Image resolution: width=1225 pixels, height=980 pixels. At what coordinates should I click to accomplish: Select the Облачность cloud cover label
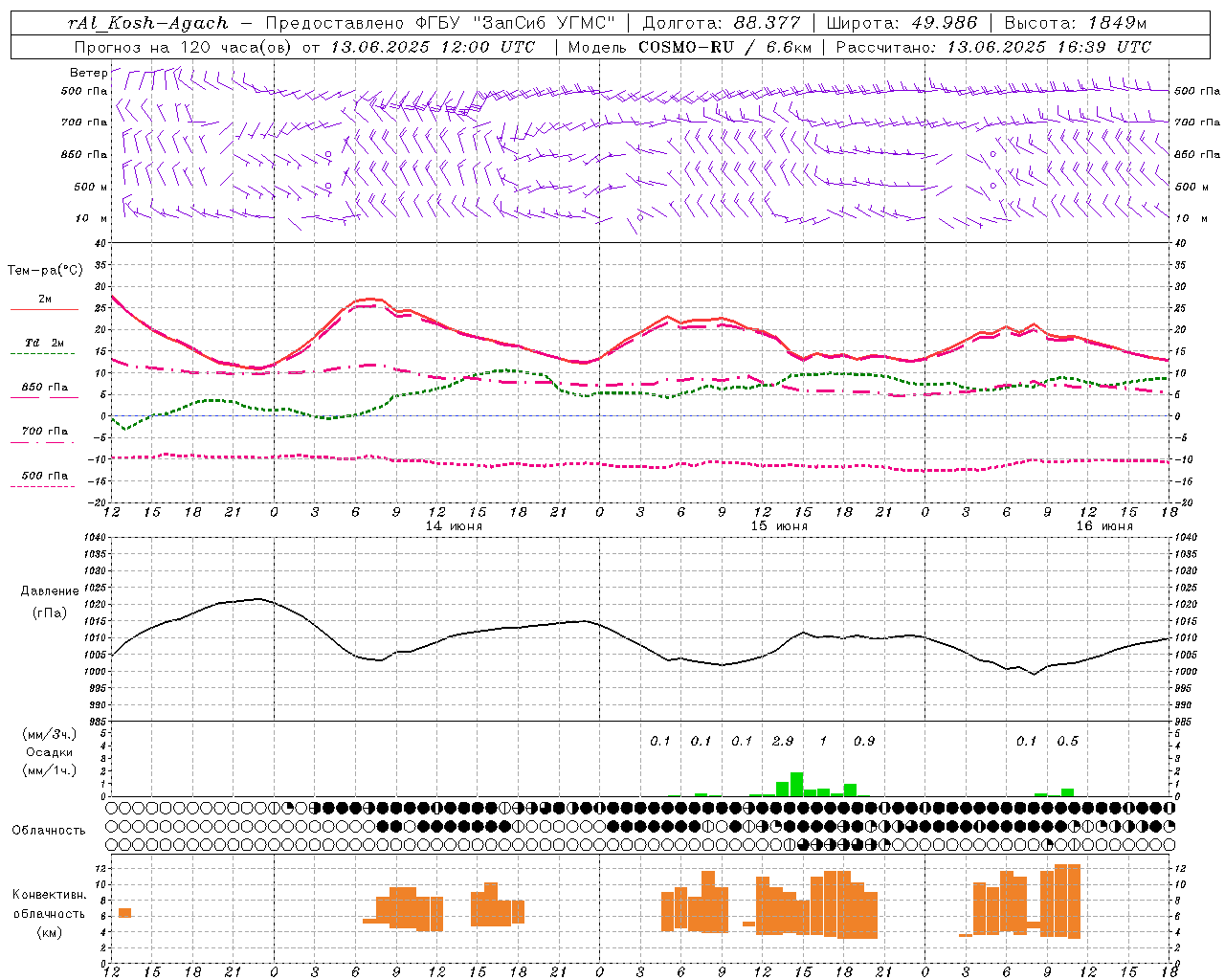48,831
